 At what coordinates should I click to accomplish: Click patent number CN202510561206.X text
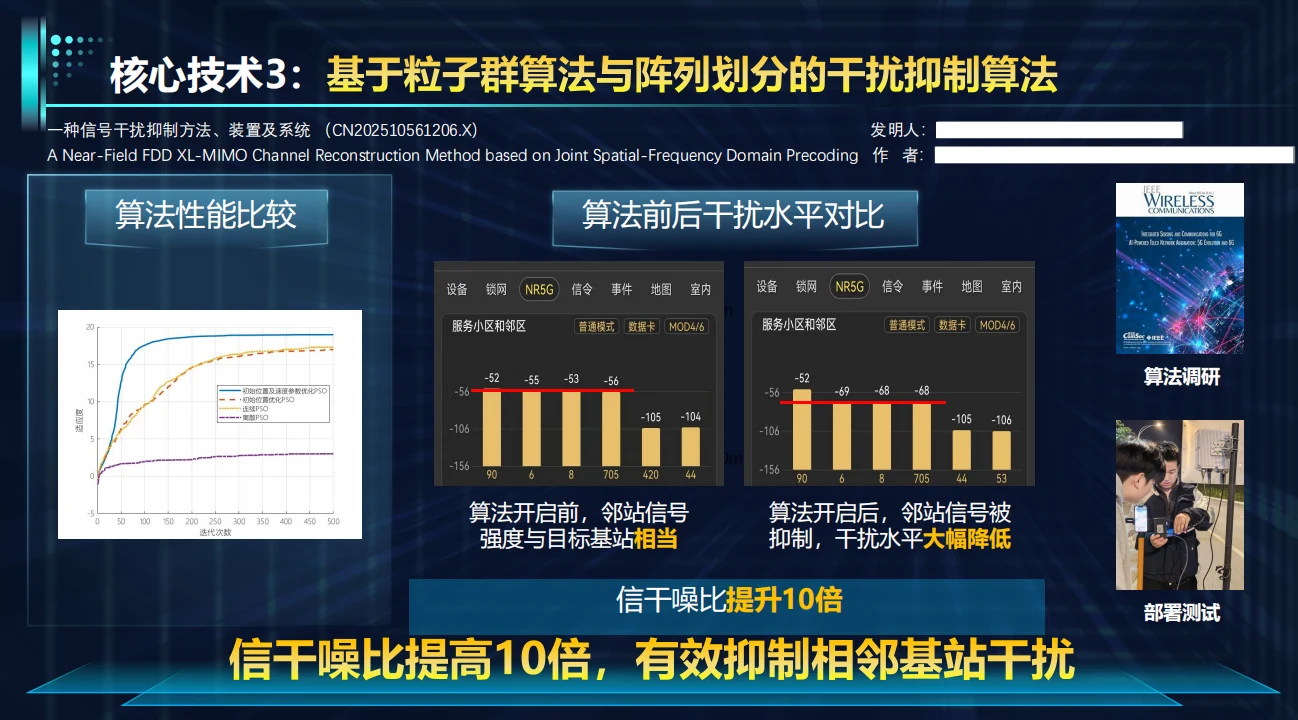pos(402,130)
